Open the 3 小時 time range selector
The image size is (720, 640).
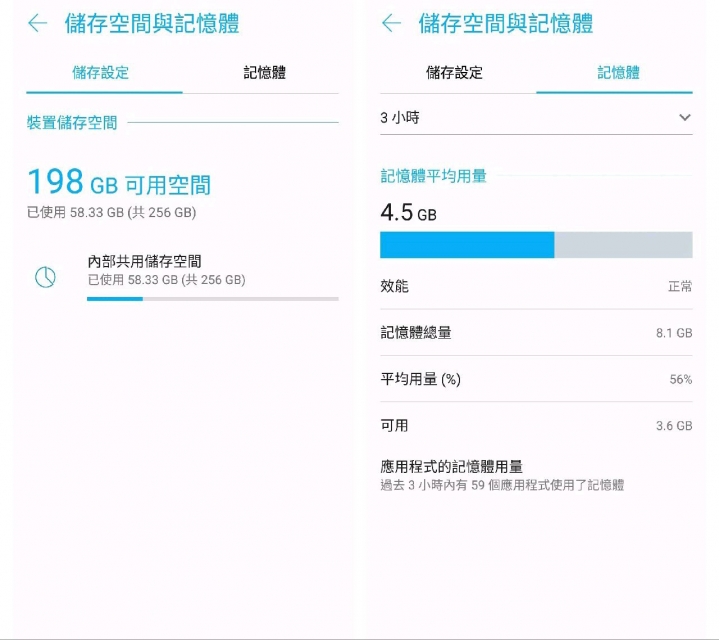536,118
